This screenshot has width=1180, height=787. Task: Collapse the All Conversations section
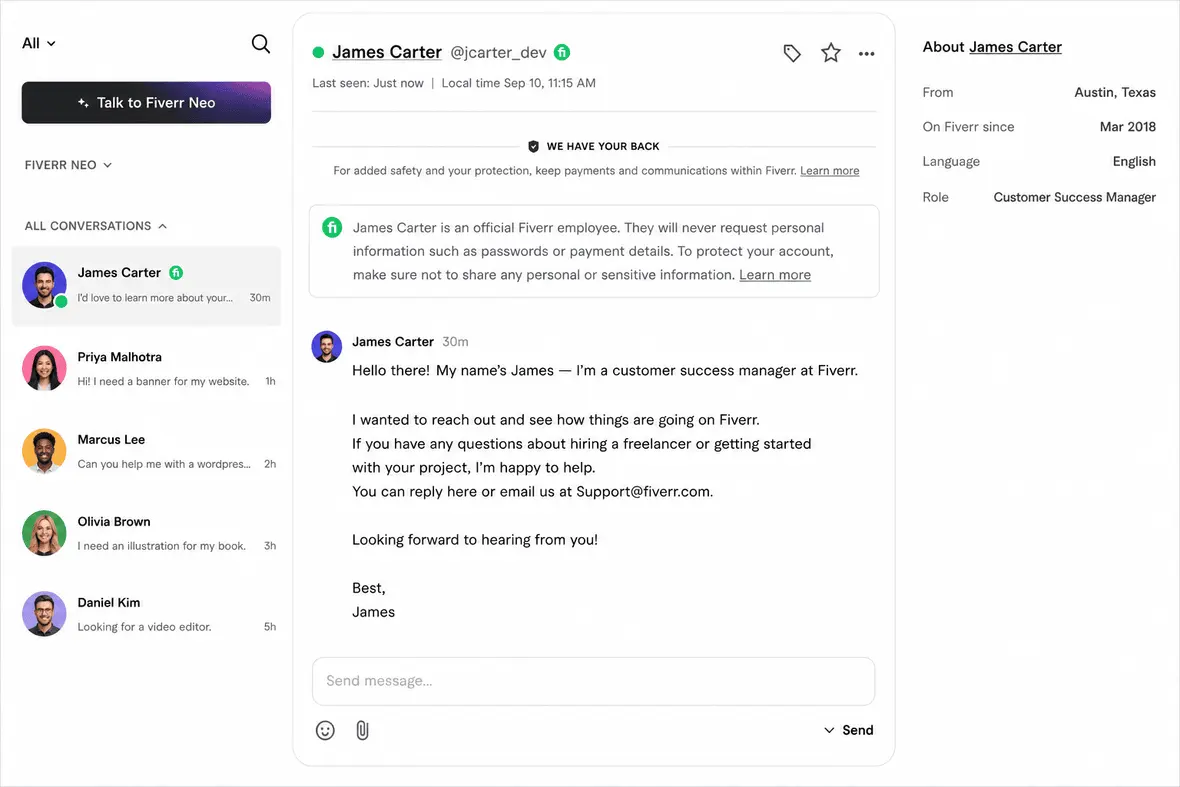[x=96, y=226]
